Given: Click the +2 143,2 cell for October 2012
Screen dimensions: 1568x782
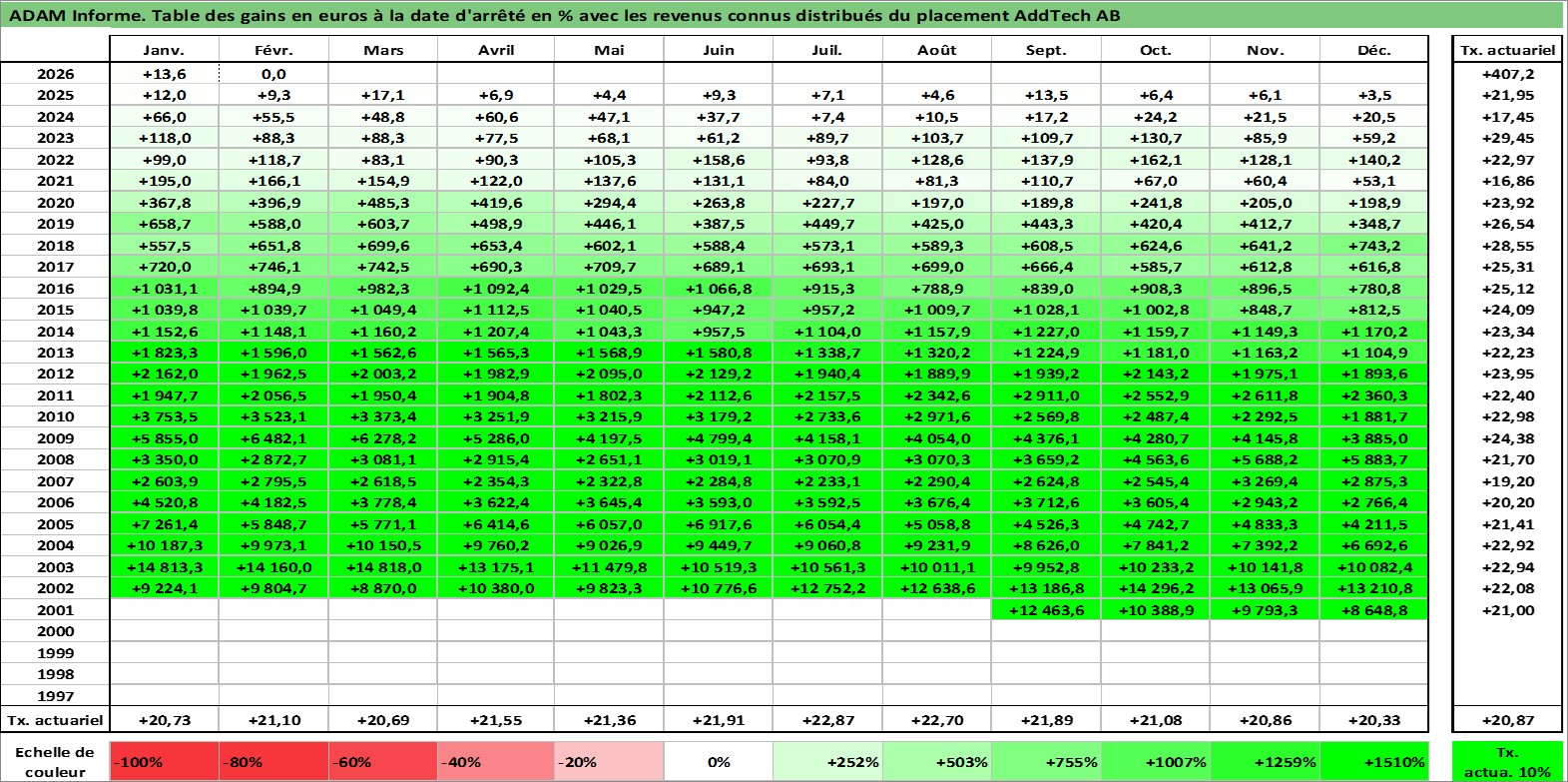Looking at the screenshot, I should [x=1156, y=374].
